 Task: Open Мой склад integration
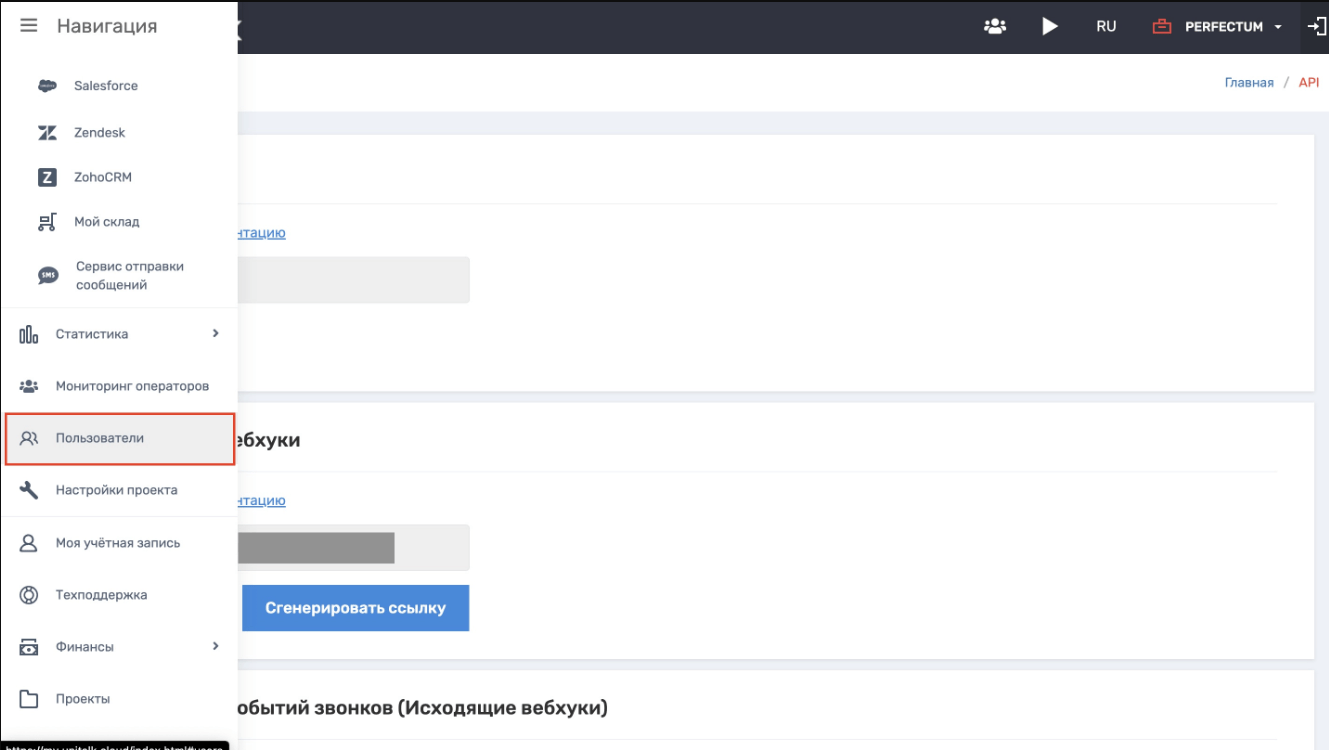point(106,222)
